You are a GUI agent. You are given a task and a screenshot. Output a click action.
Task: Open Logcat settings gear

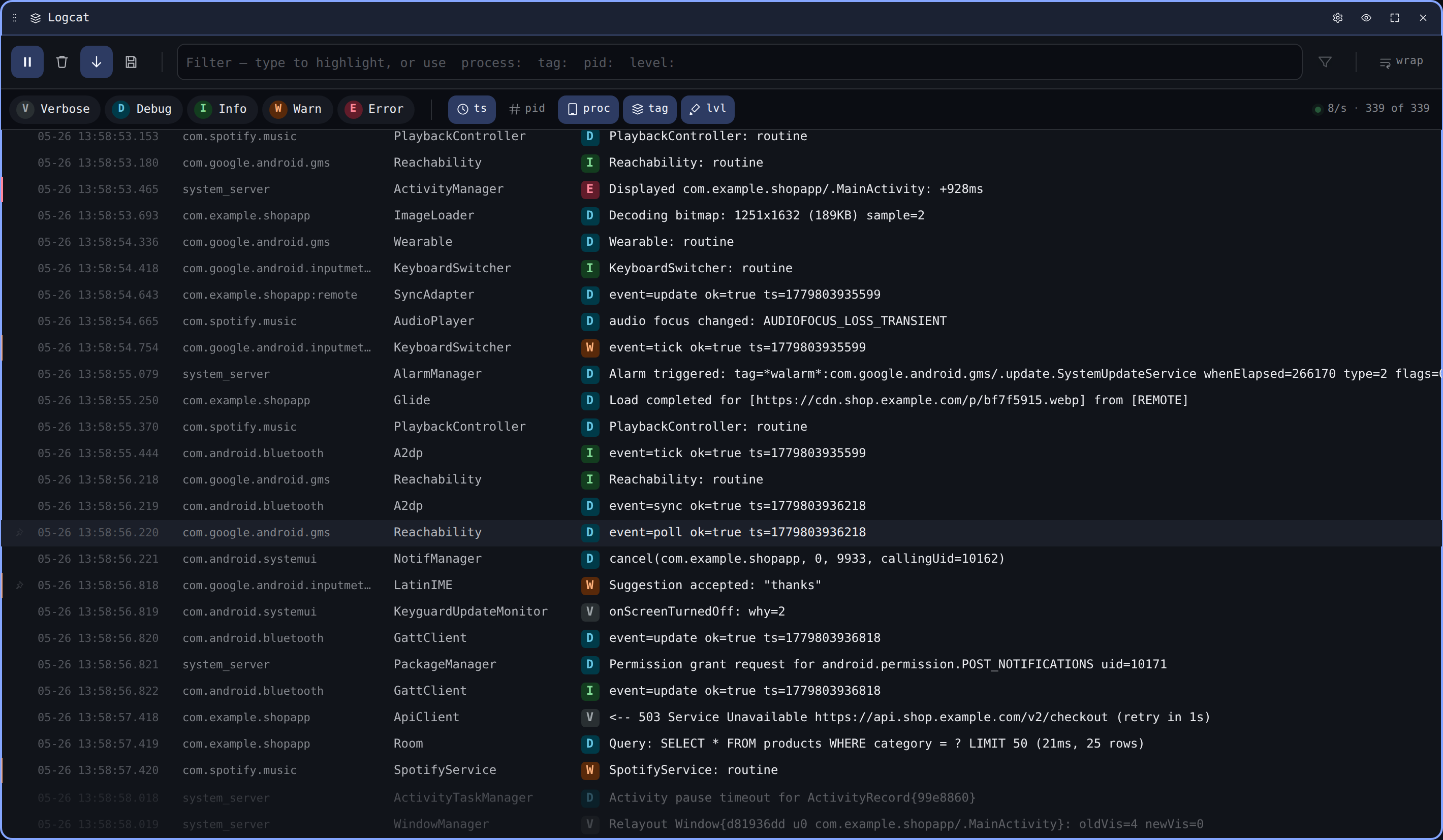coord(1338,18)
